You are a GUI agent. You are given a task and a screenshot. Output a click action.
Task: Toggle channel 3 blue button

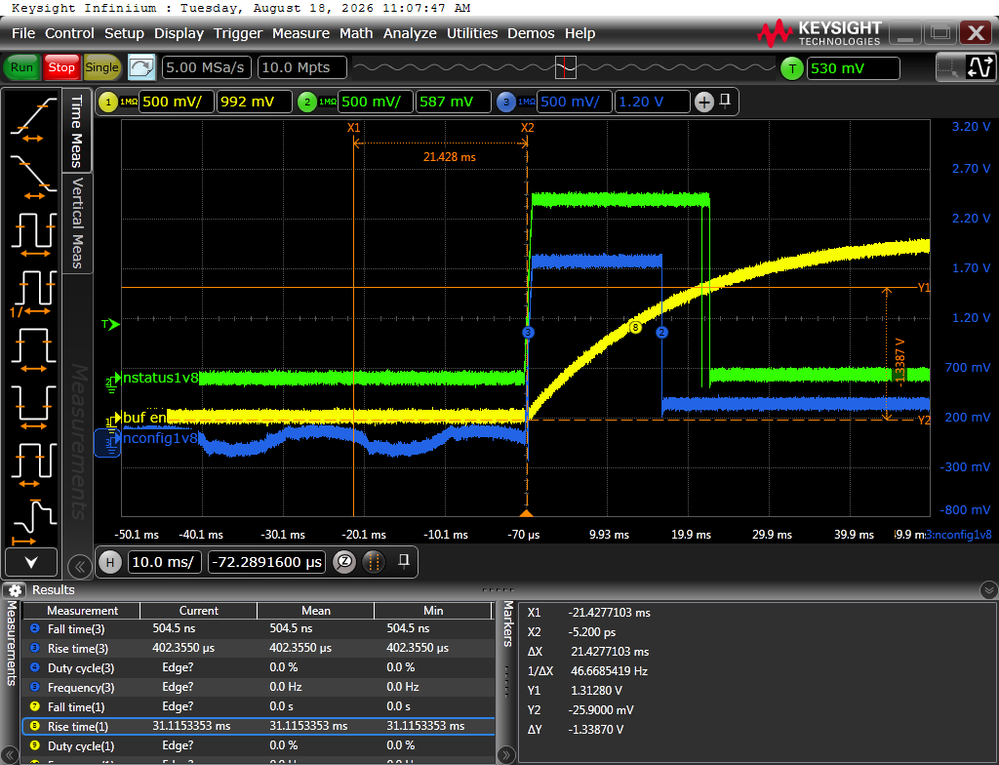[x=507, y=102]
